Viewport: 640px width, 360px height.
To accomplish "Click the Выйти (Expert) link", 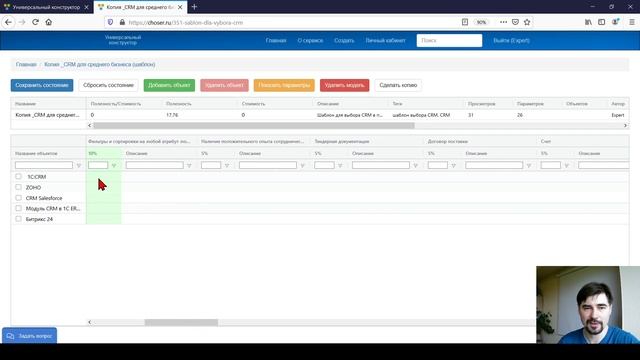I will coord(511,40).
